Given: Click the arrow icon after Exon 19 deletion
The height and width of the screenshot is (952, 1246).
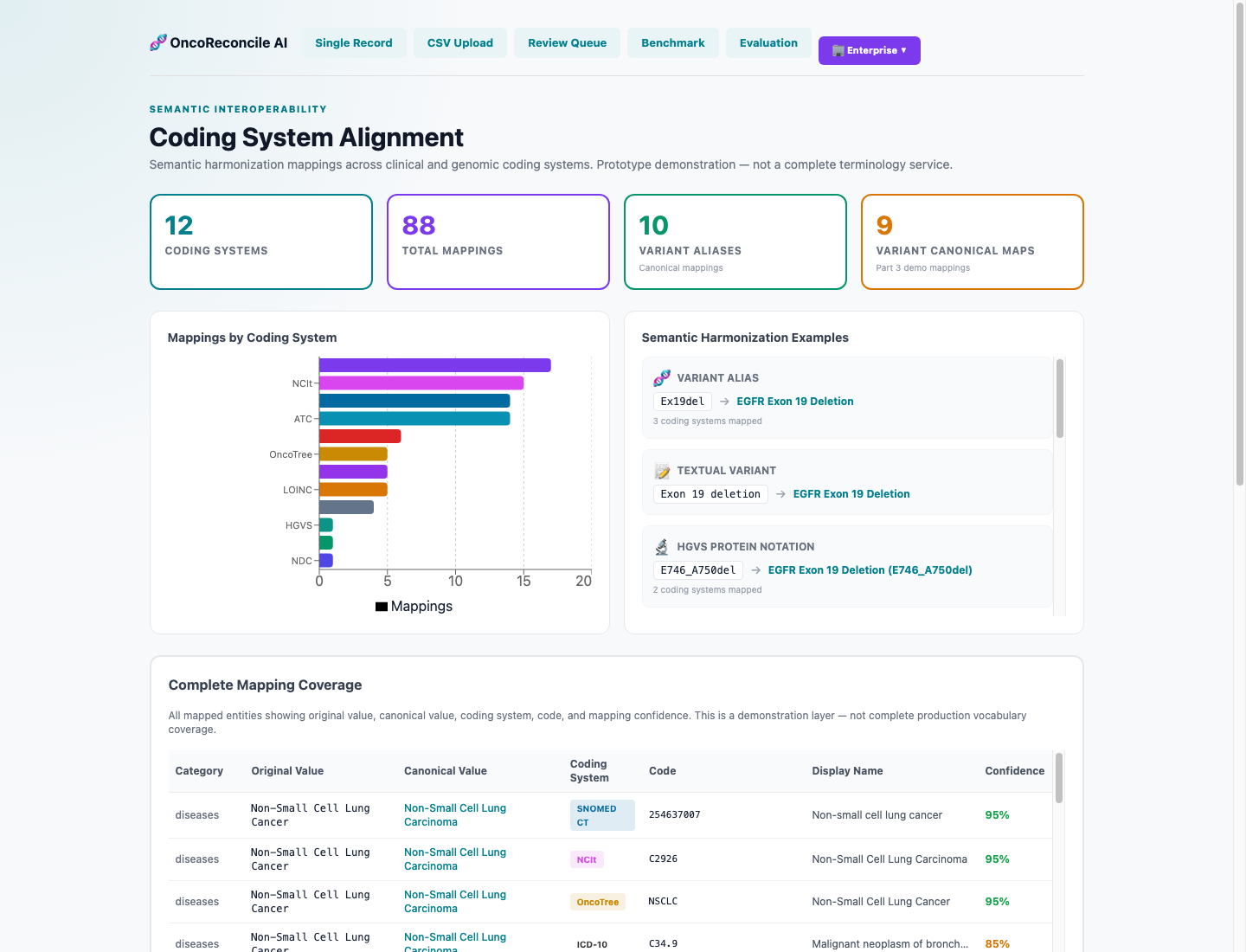Looking at the screenshot, I should (x=780, y=494).
